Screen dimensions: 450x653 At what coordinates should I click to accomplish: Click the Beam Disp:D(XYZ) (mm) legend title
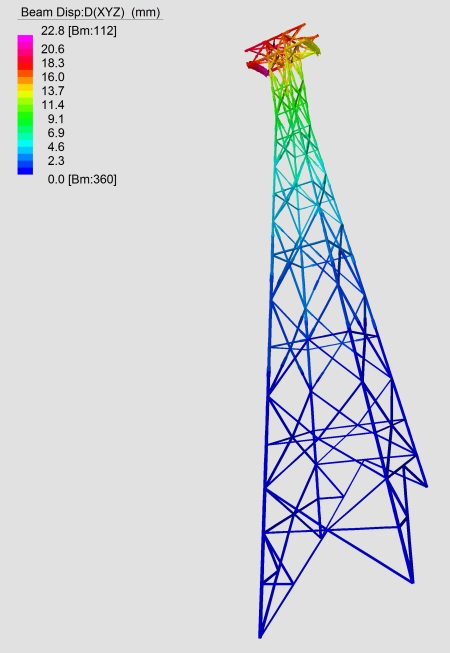(90, 12)
